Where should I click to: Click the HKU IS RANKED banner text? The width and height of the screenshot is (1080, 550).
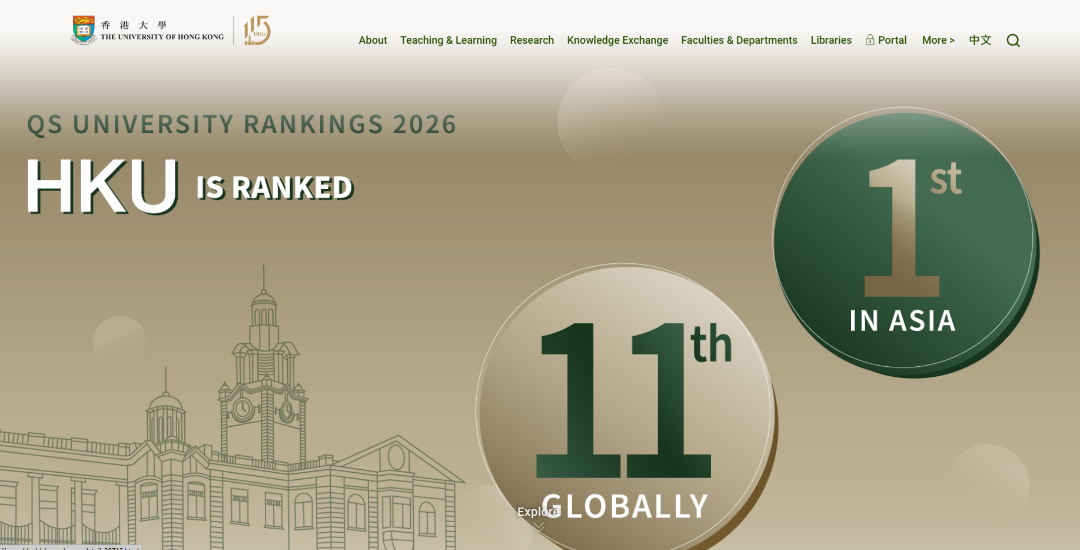point(190,187)
